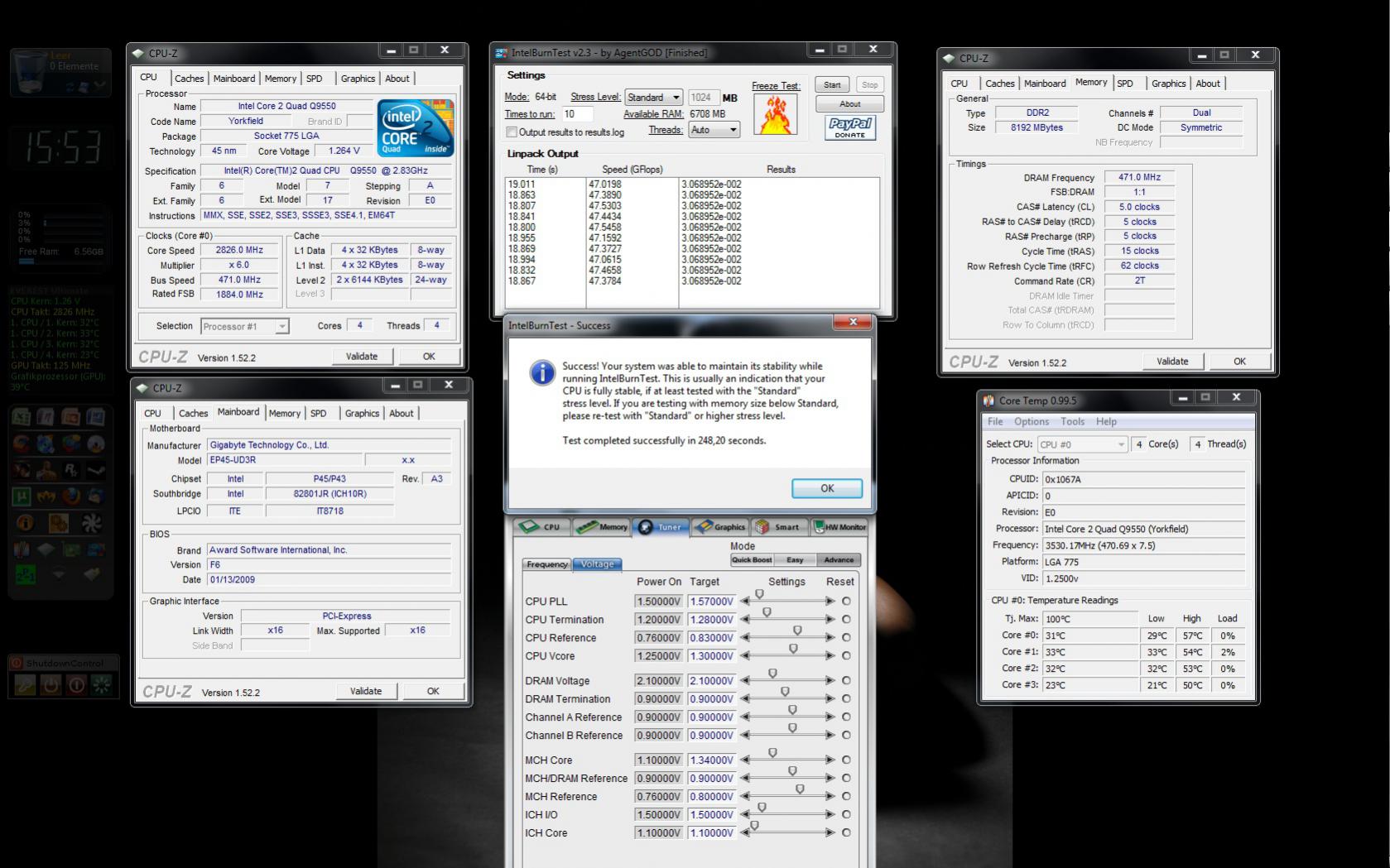1390x868 pixels.
Task: Click the DRAM Termination slider thumb
Action: click(x=785, y=693)
